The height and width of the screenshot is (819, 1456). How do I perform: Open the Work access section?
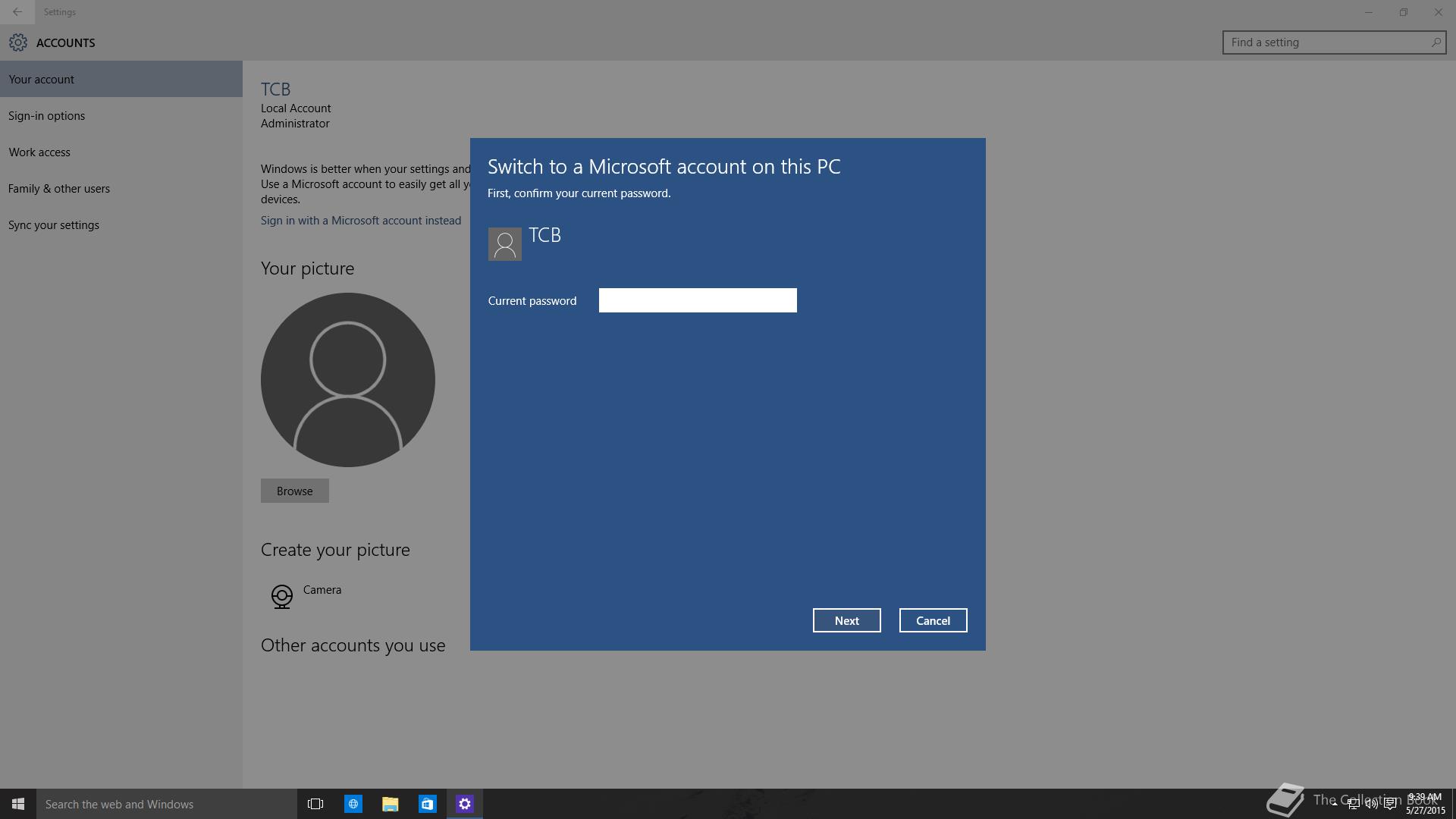pyautogui.click(x=121, y=152)
